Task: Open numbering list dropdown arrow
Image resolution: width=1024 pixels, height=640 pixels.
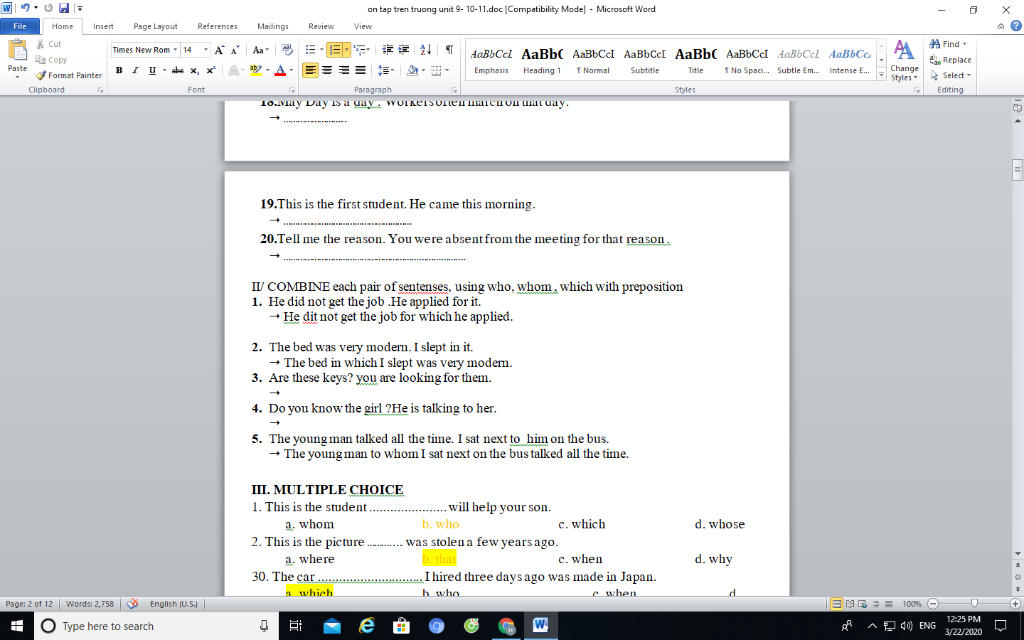Action: click(346, 50)
